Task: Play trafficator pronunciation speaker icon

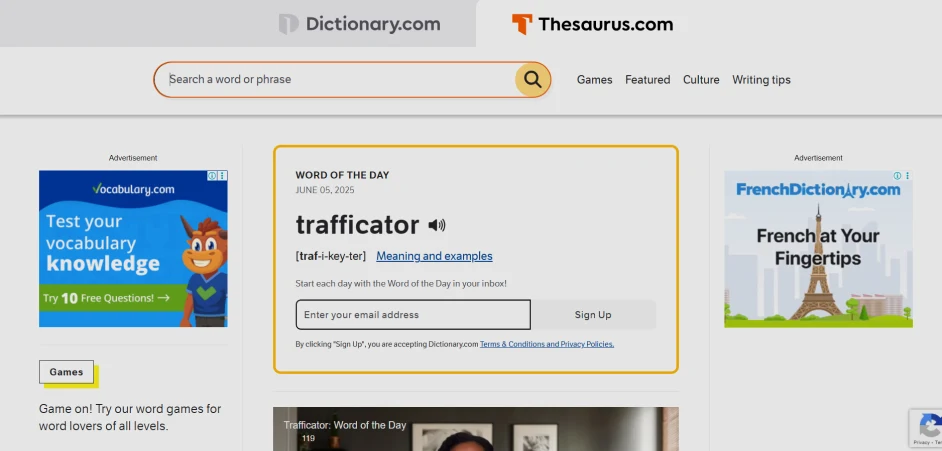Action: click(x=437, y=225)
